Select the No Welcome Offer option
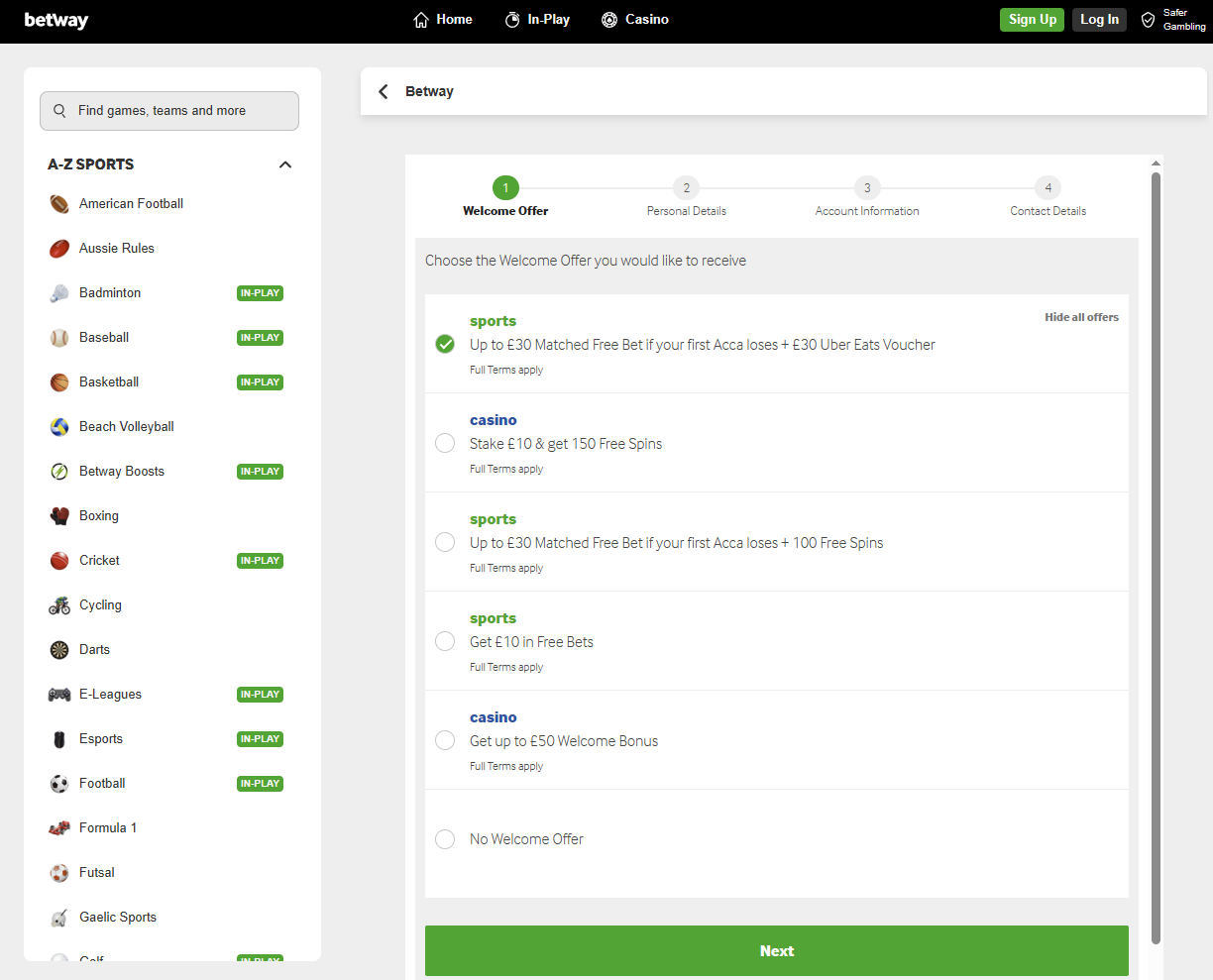 coord(445,839)
